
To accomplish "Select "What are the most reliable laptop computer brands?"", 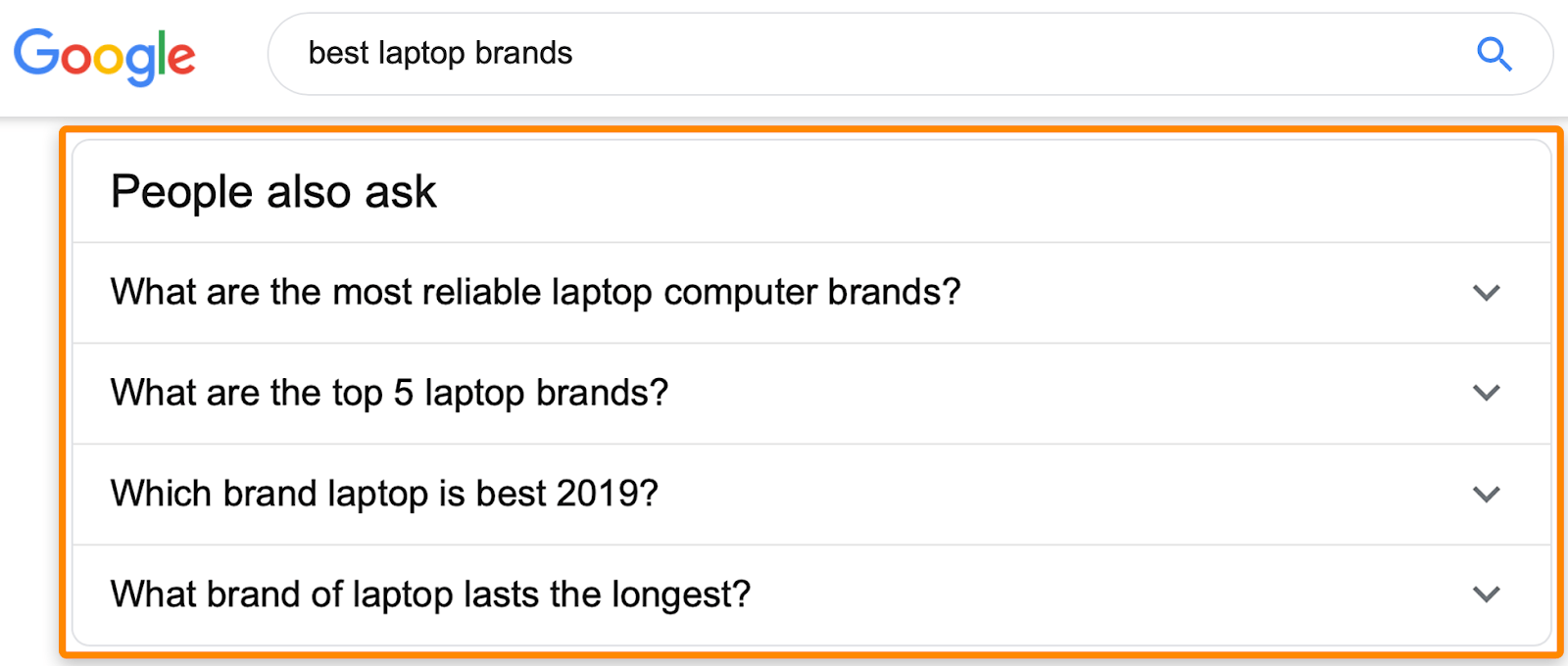I will [535, 292].
